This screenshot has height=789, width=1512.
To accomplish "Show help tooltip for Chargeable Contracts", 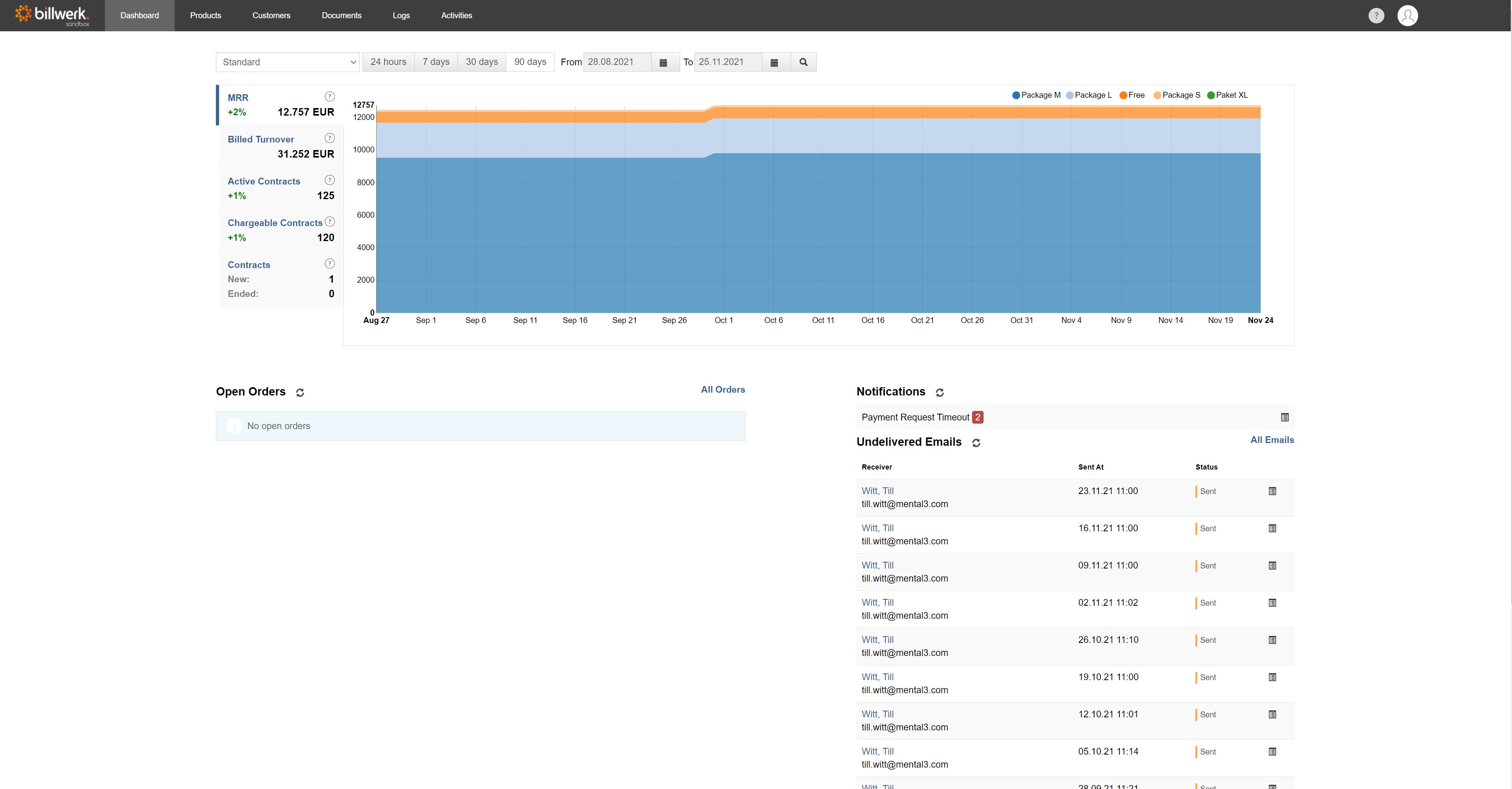I will point(330,222).
